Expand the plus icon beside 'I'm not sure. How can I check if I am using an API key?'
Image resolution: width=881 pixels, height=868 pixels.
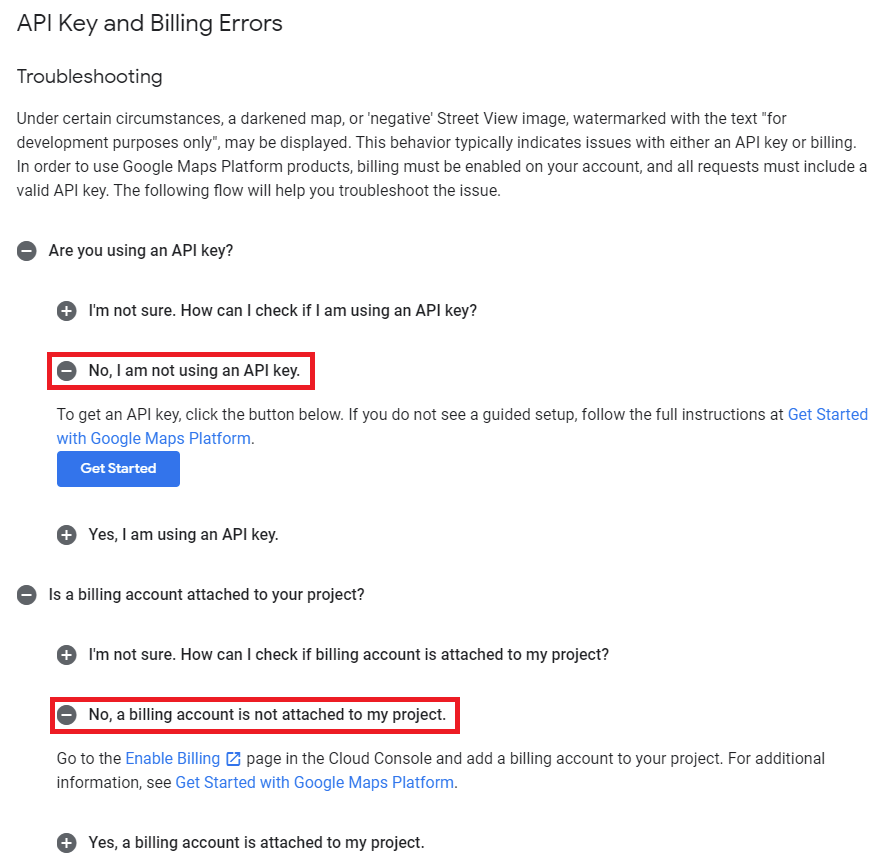click(66, 311)
